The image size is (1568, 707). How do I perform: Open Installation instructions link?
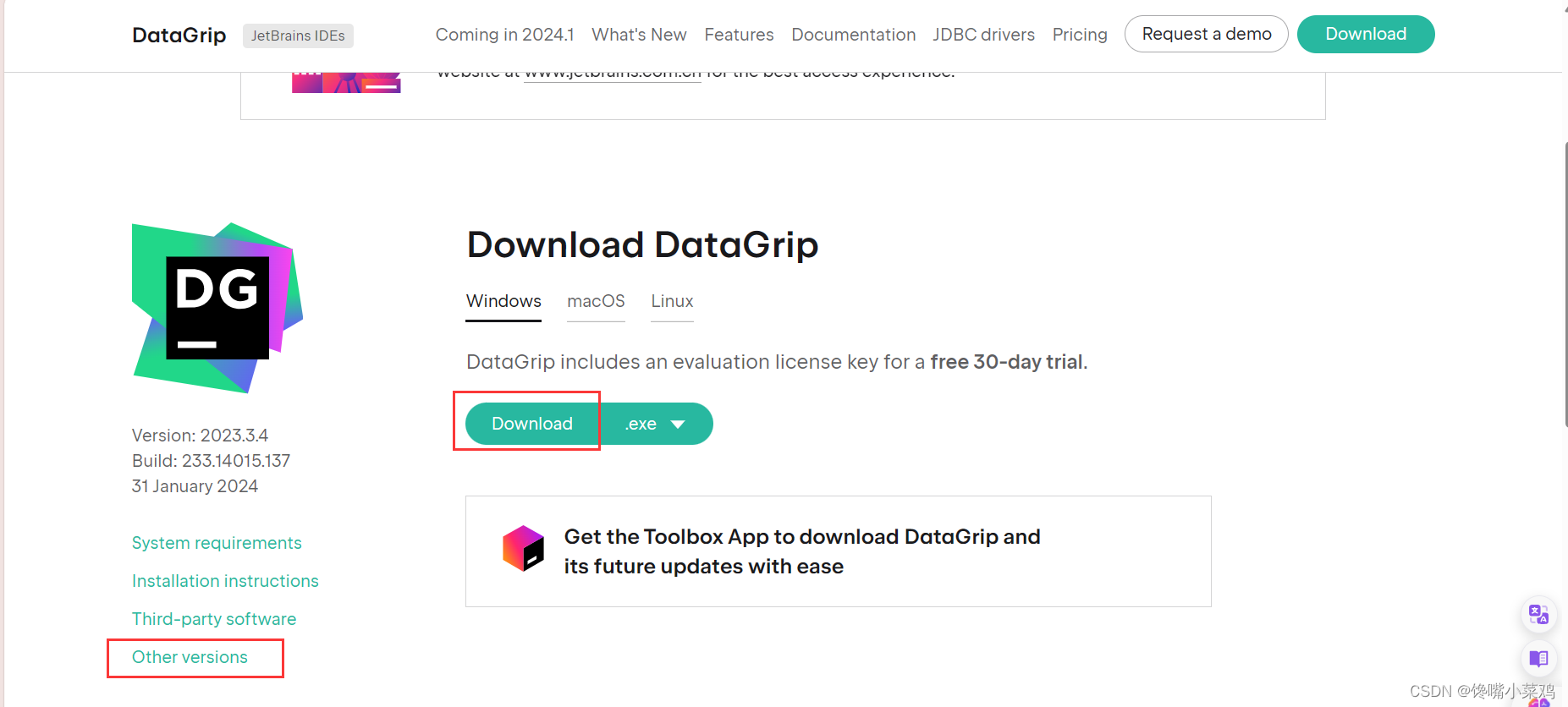click(x=225, y=581)
